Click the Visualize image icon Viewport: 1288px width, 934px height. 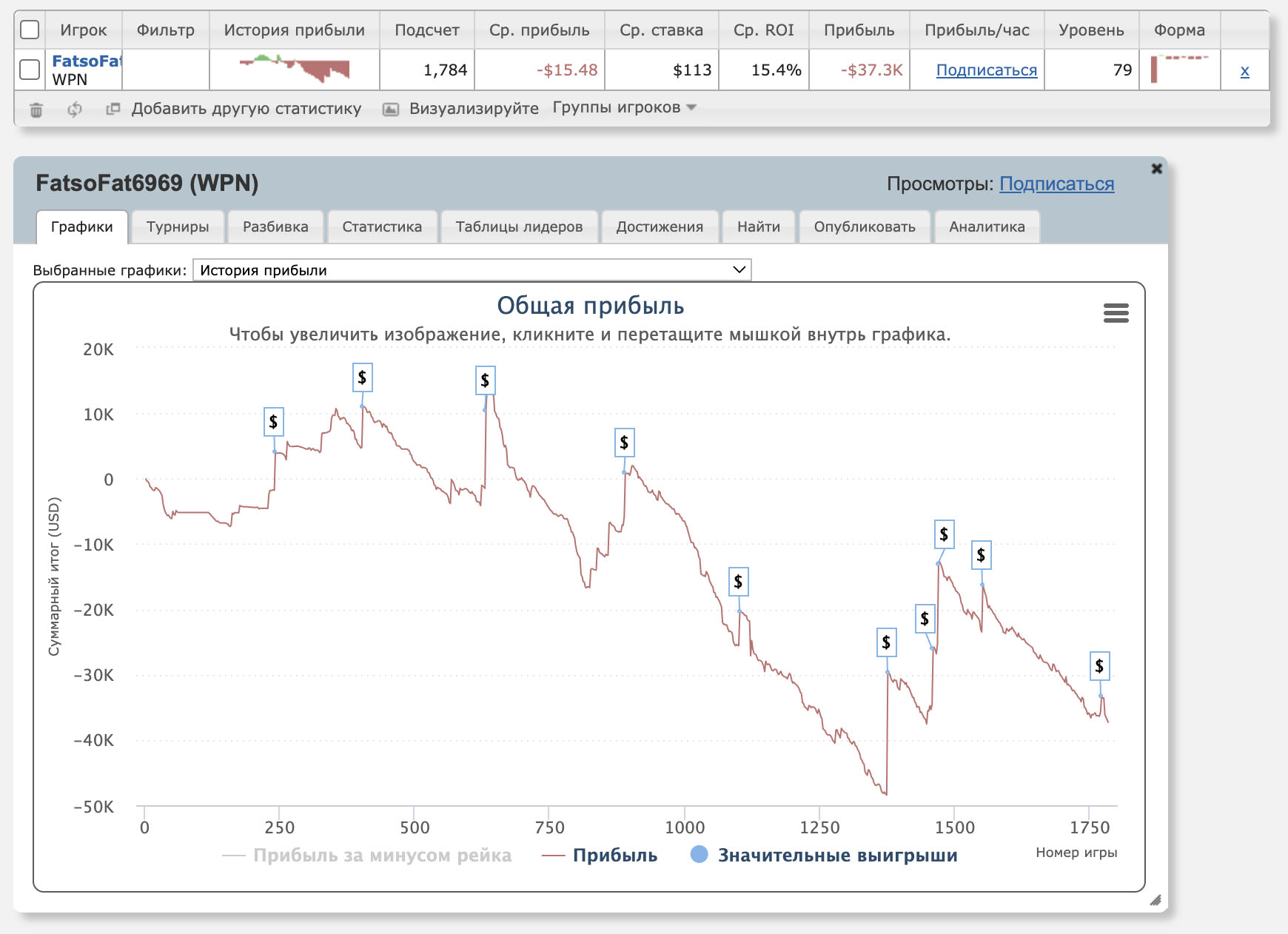click(x=391, y=110)
